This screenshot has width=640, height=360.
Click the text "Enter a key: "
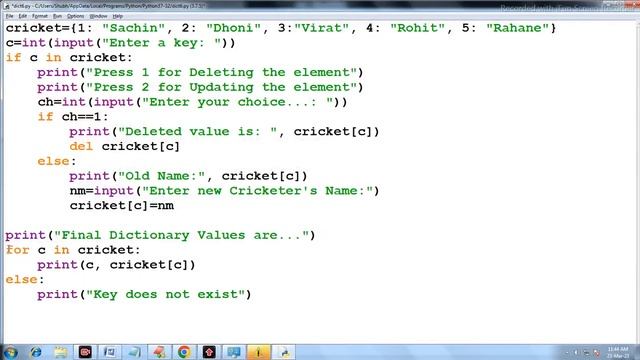click(162, 43)
